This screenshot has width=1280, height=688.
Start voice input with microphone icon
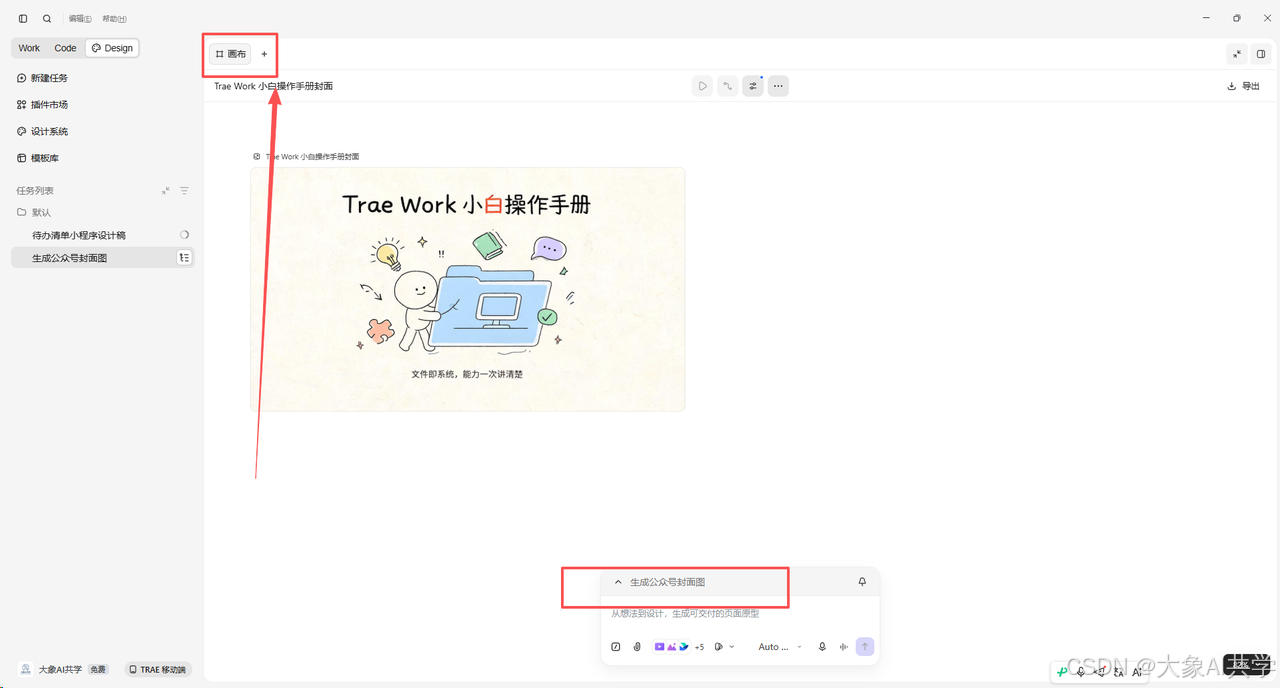(822, 647)
